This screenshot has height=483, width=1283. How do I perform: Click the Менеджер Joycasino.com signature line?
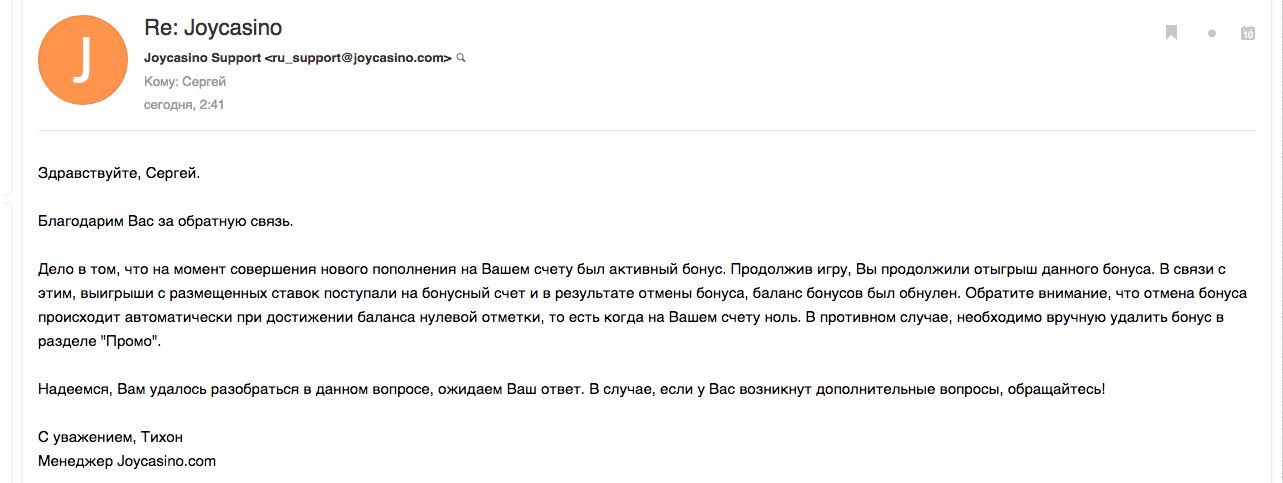[126, 461]
